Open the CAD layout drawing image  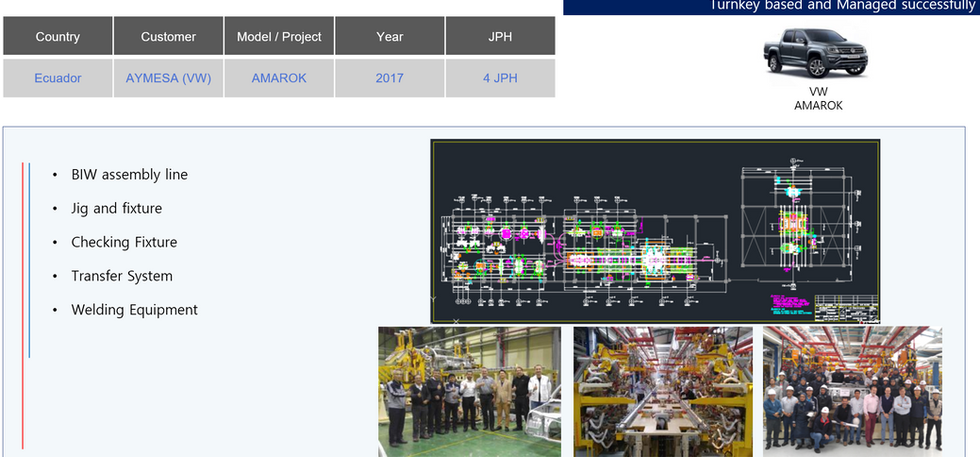[x=655, y=231]
